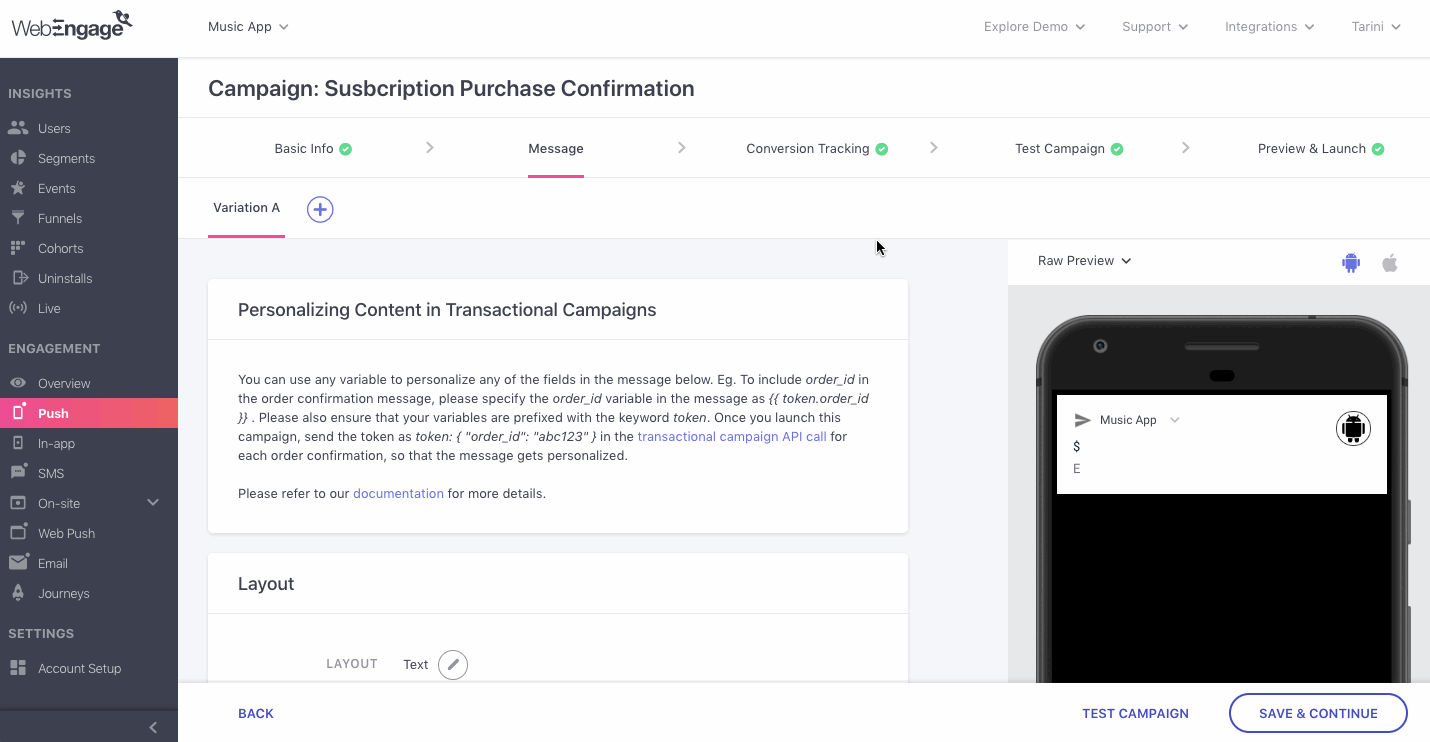The height and width of the screenshot is (742, 1430).
Task: Click the Live broadcast icon
Action: [x=18, y=308]
